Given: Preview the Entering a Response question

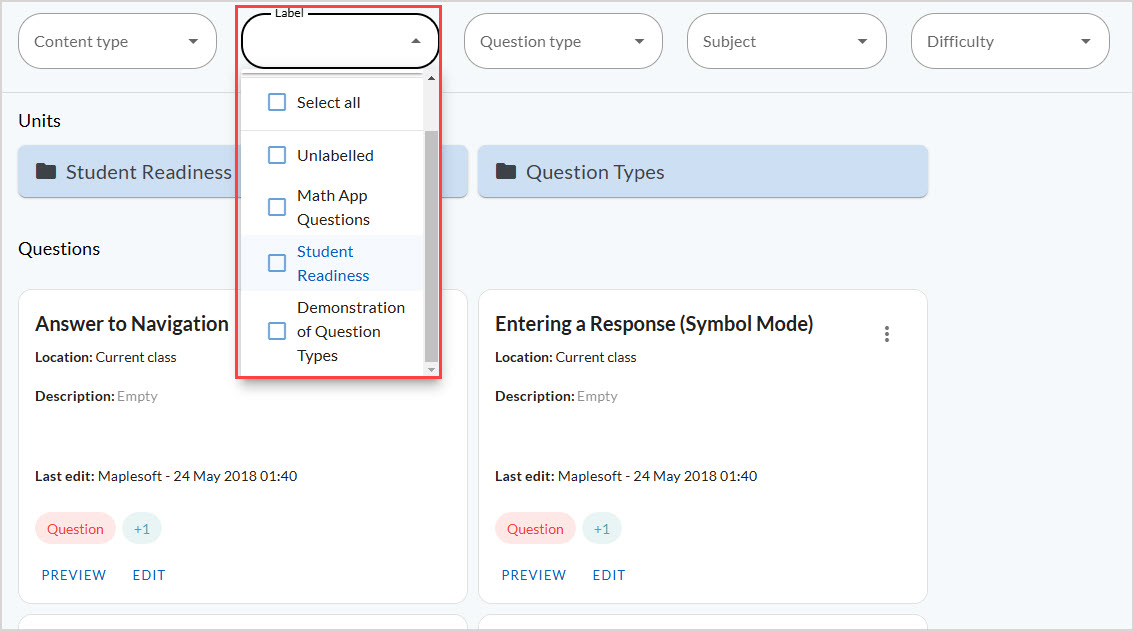Looking at the screenshot, I should pos(534,575).
